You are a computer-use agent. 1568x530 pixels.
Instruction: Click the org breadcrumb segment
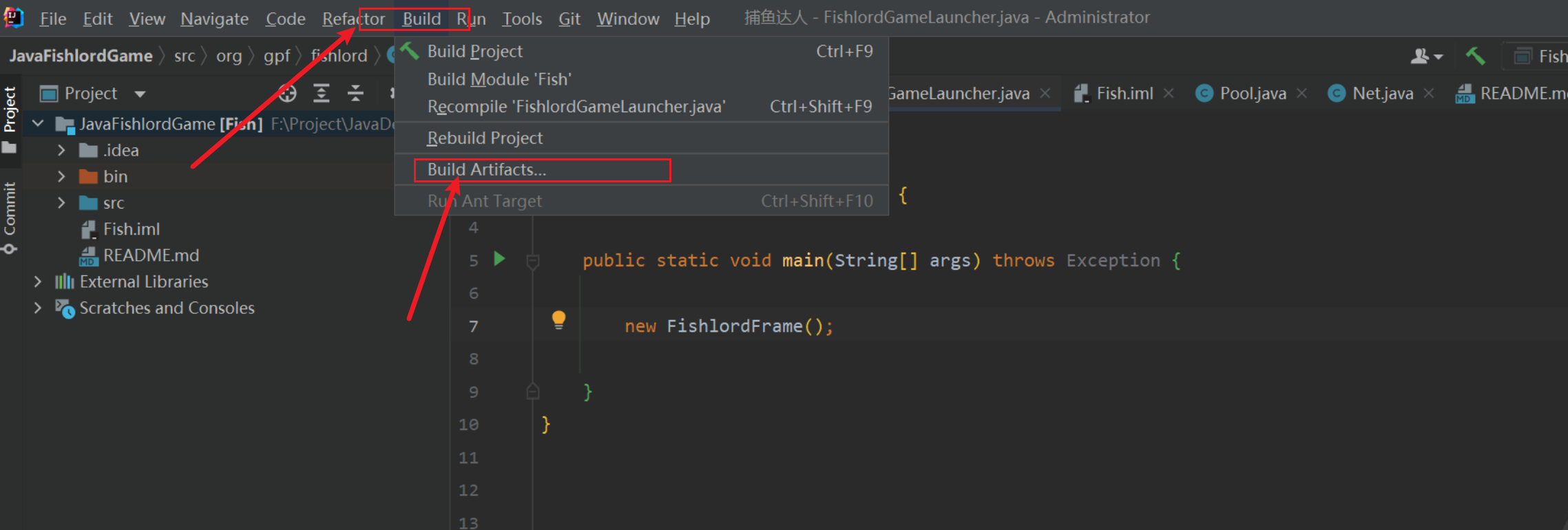[229, 56]
